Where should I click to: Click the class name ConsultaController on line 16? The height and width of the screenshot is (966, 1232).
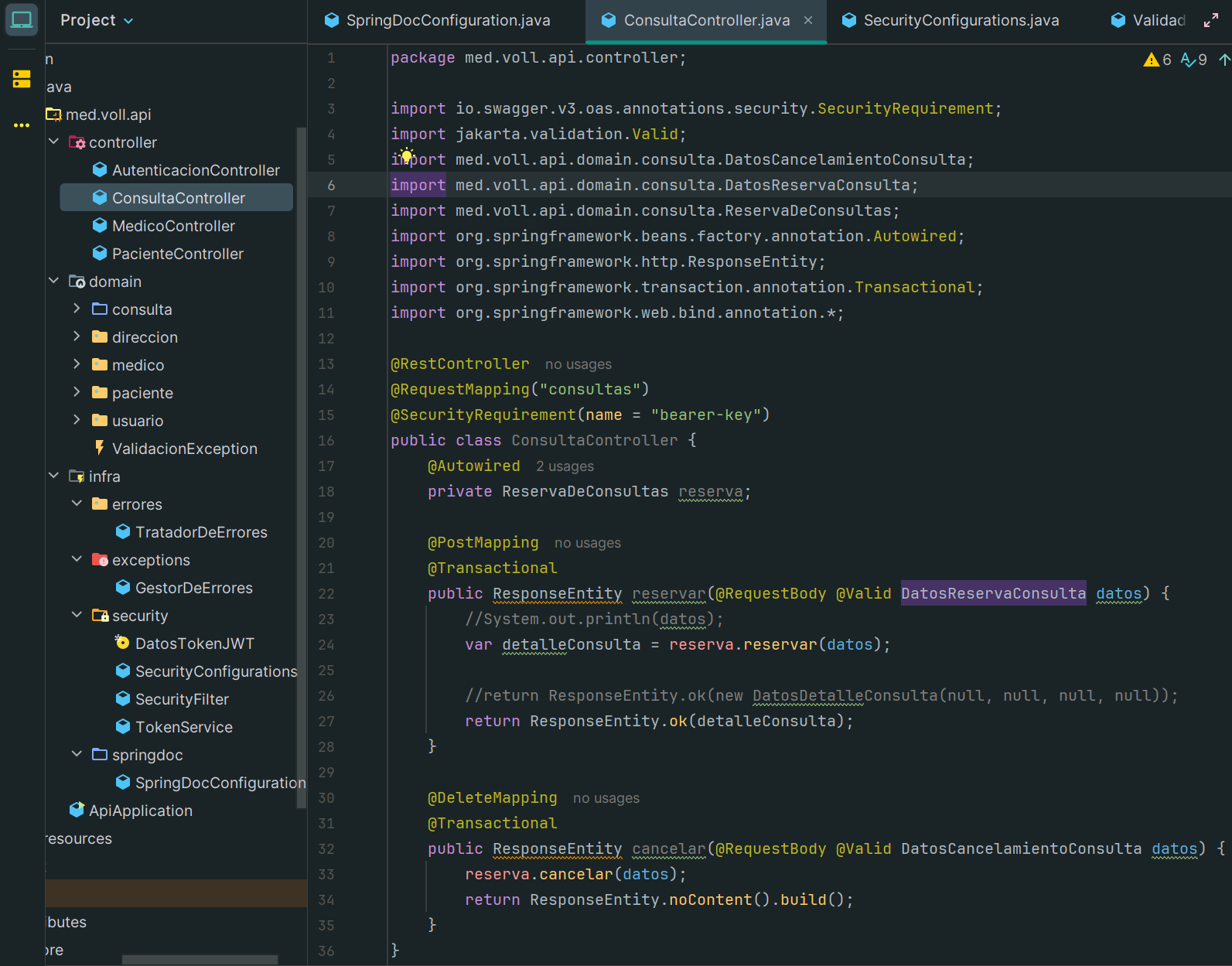click(x=594, y=440)
